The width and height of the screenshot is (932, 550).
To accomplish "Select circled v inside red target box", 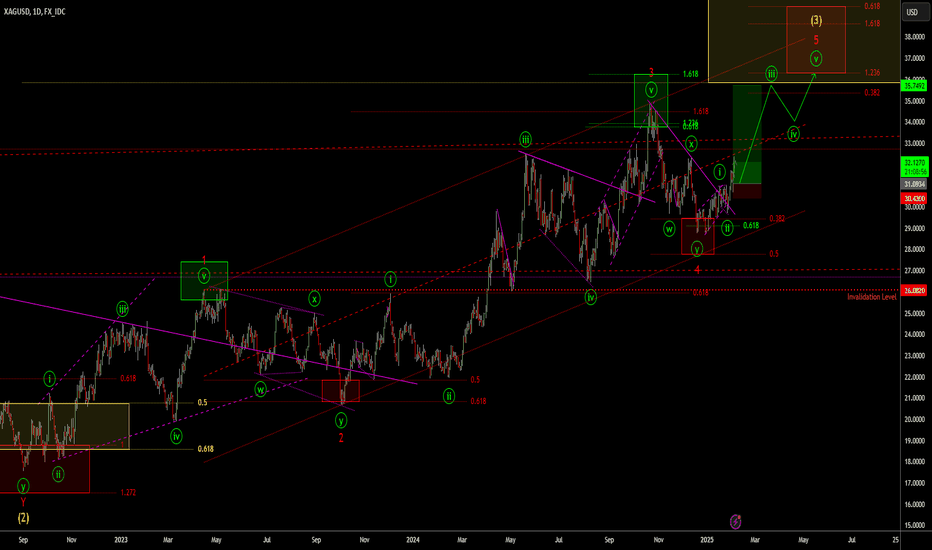I will tap(816, 59).
